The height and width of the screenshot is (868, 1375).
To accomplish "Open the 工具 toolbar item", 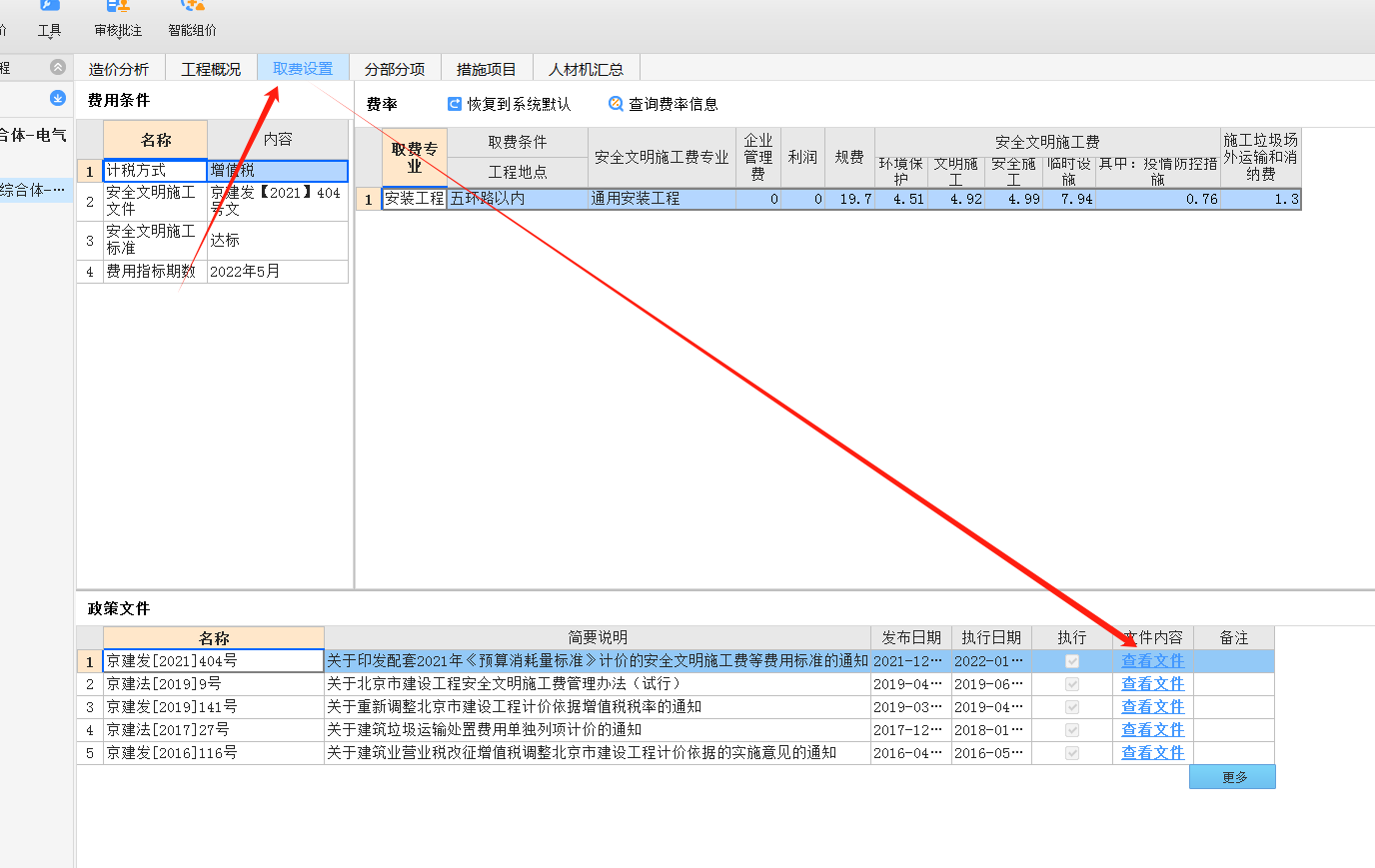I will (49, 20).
